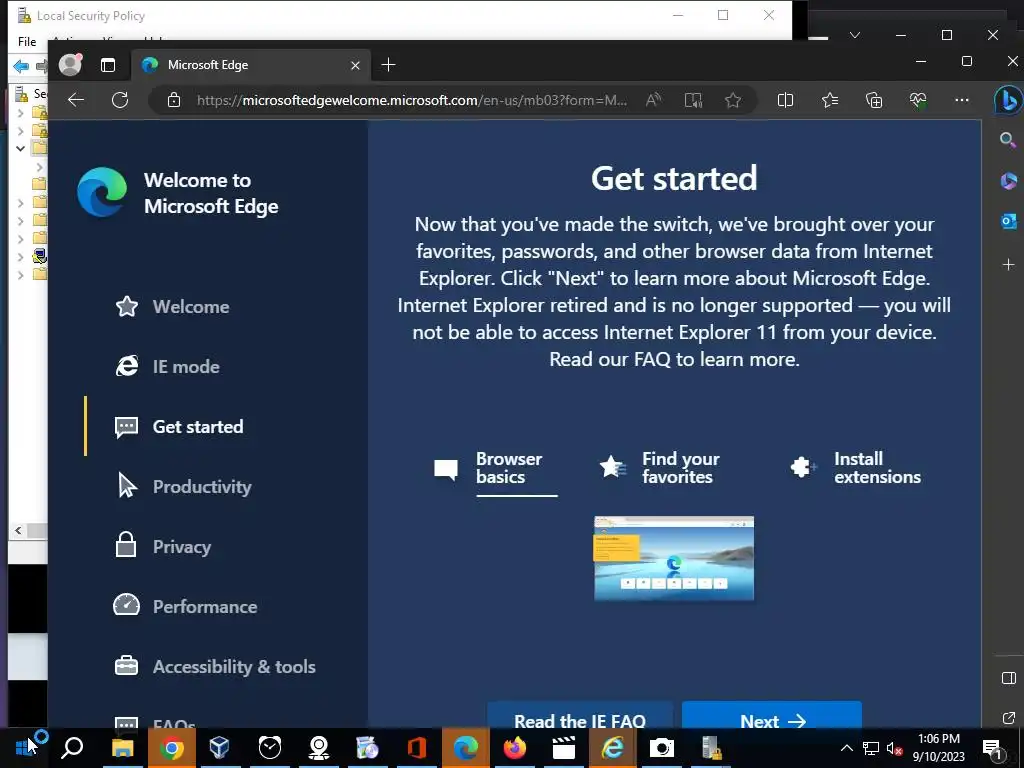Expand first Local Security Policy tree node

20,113
